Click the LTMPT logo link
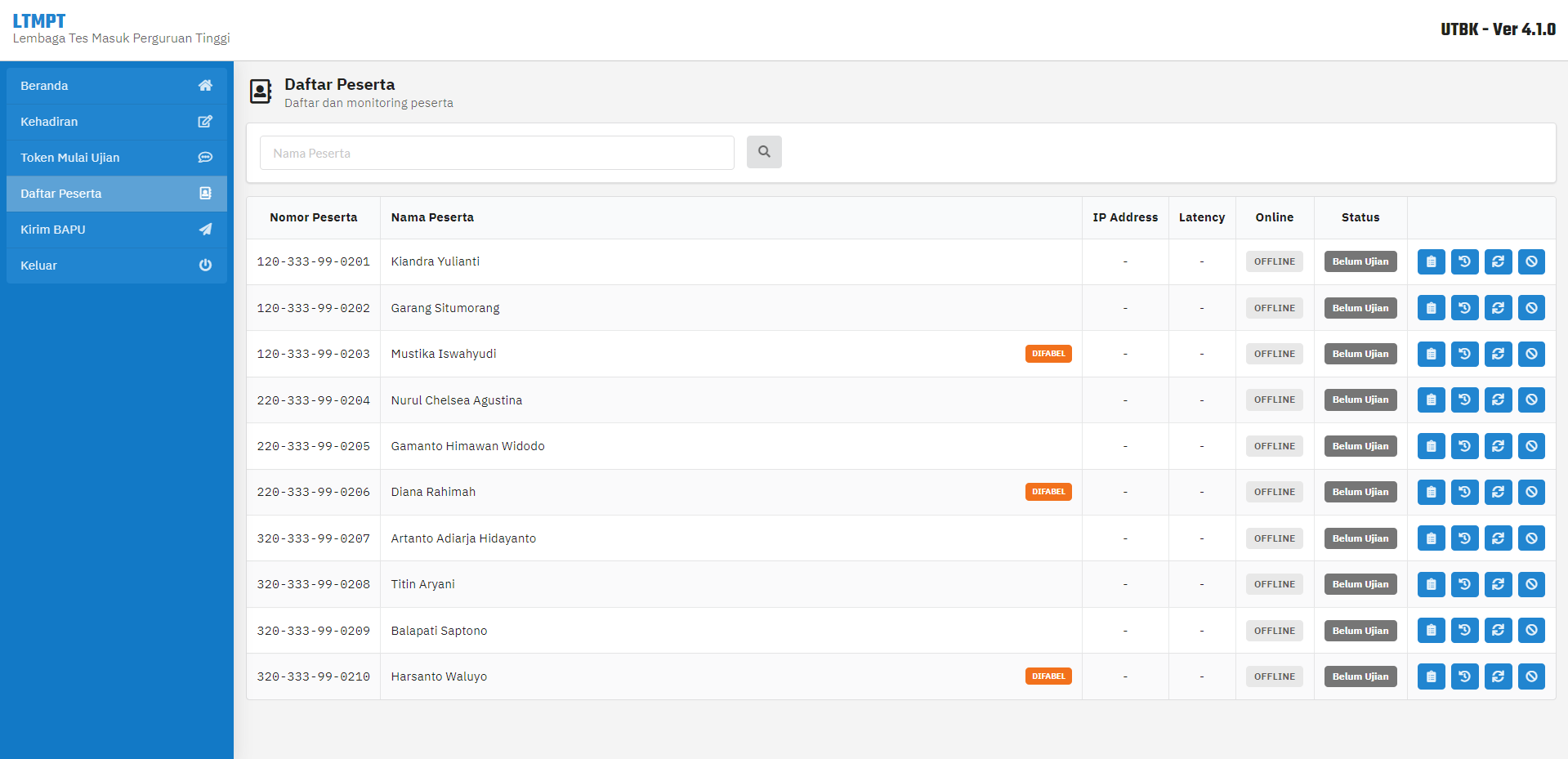This screenshot has height=759, width=1568. [x=39, y=21]
